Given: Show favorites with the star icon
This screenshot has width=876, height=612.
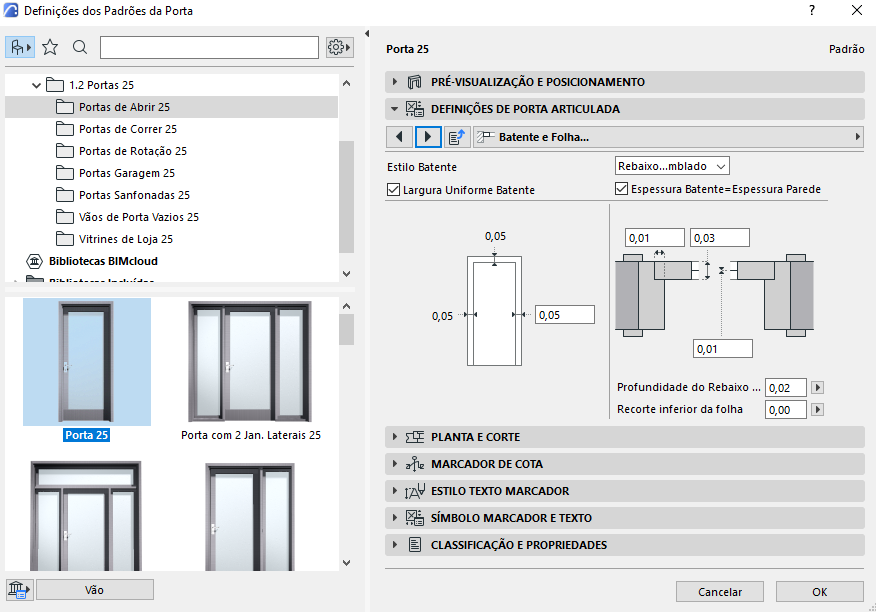Looking at the screenshot, I should pyautogui.click(x=50, y=48).
